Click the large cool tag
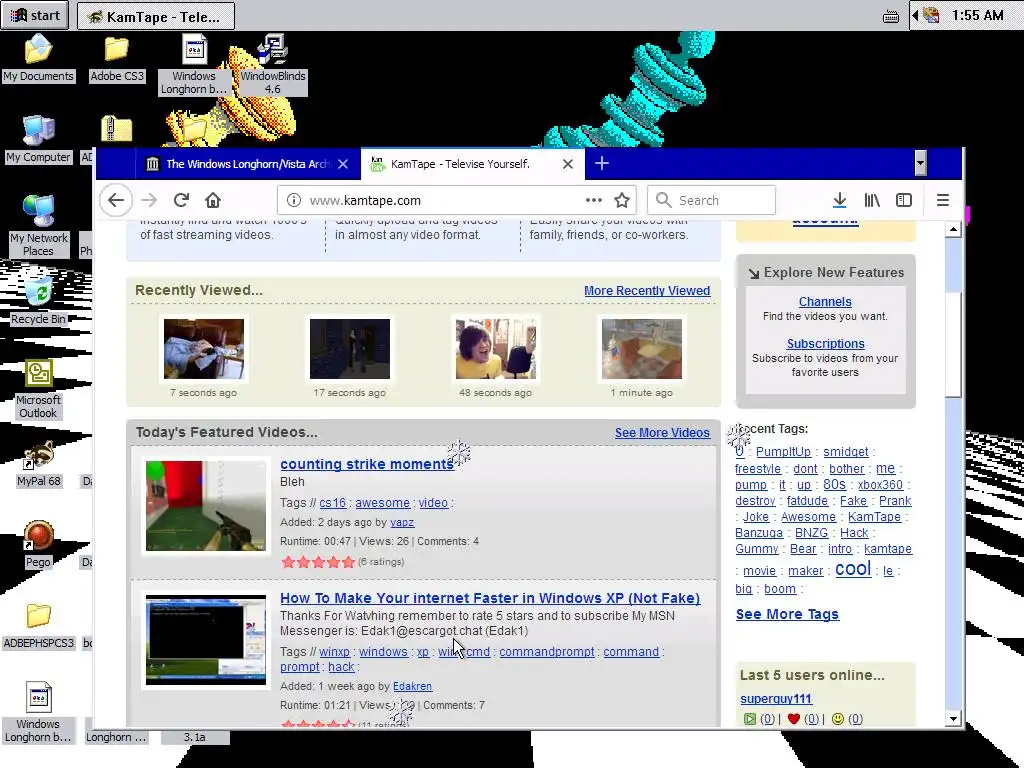This screenshot has height=768, width=1024. pos(853,569)
